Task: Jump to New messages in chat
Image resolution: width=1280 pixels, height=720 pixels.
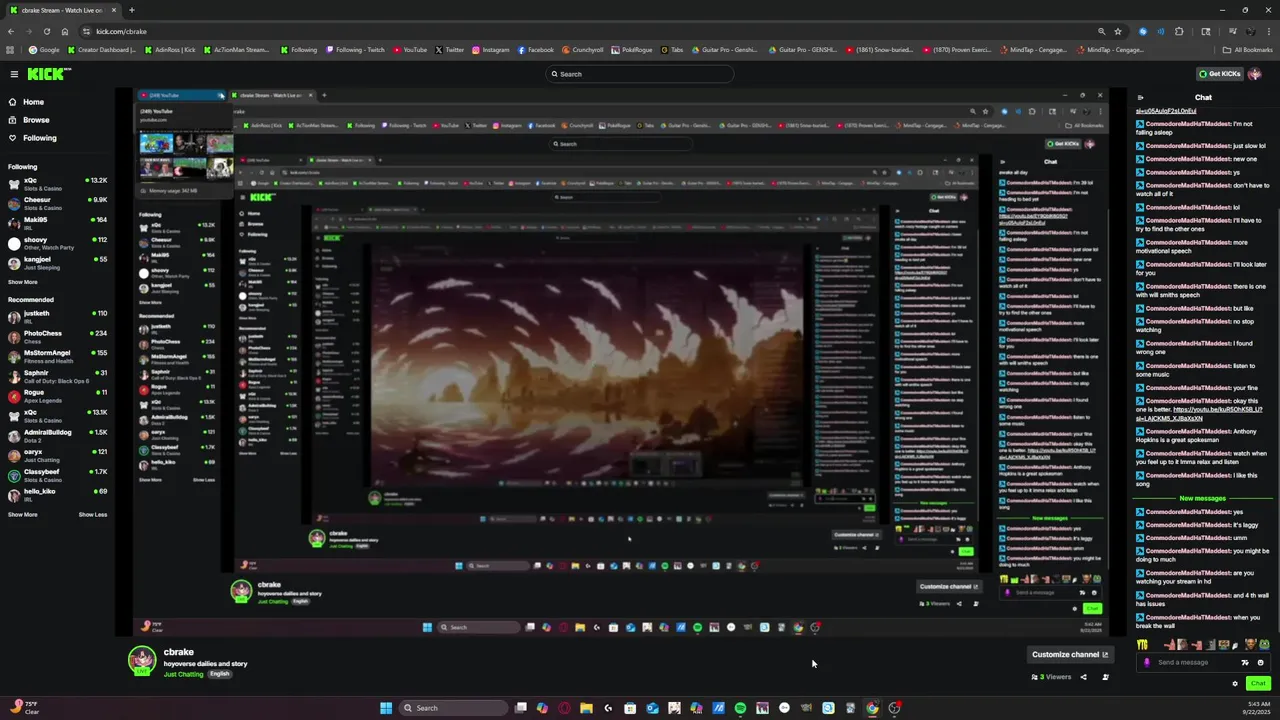Action: pyautogui.click(x=1202, y=498)
